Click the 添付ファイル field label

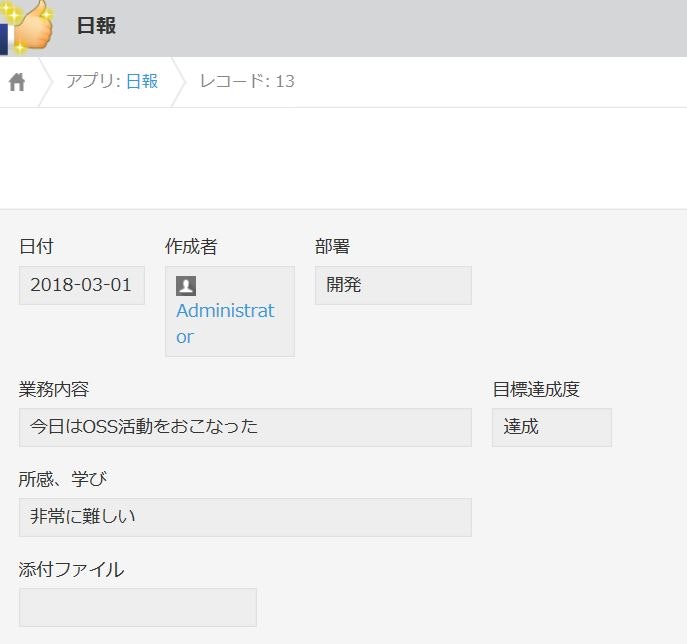(x=71, y=569)
